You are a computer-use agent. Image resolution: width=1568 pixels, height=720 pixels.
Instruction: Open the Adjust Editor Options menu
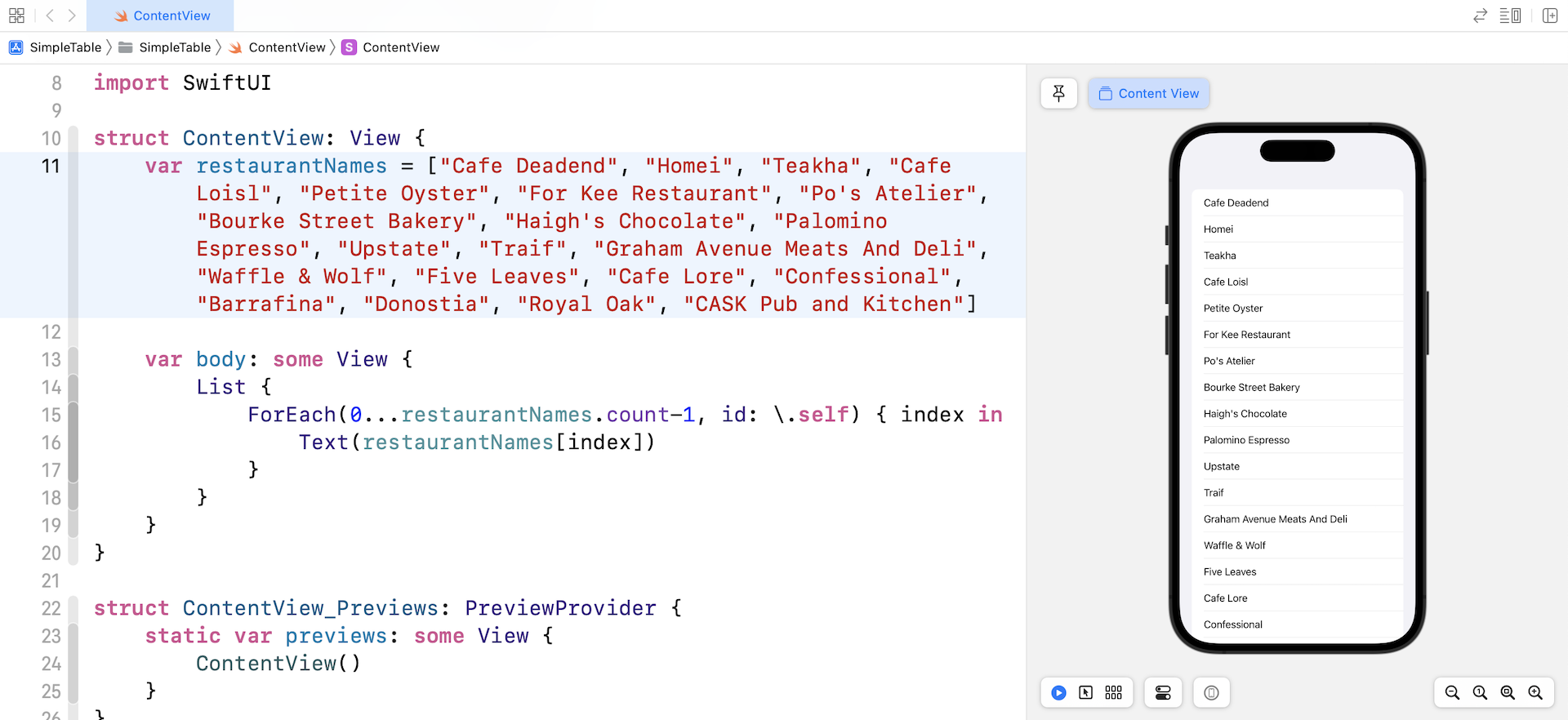coord(1510,16)
